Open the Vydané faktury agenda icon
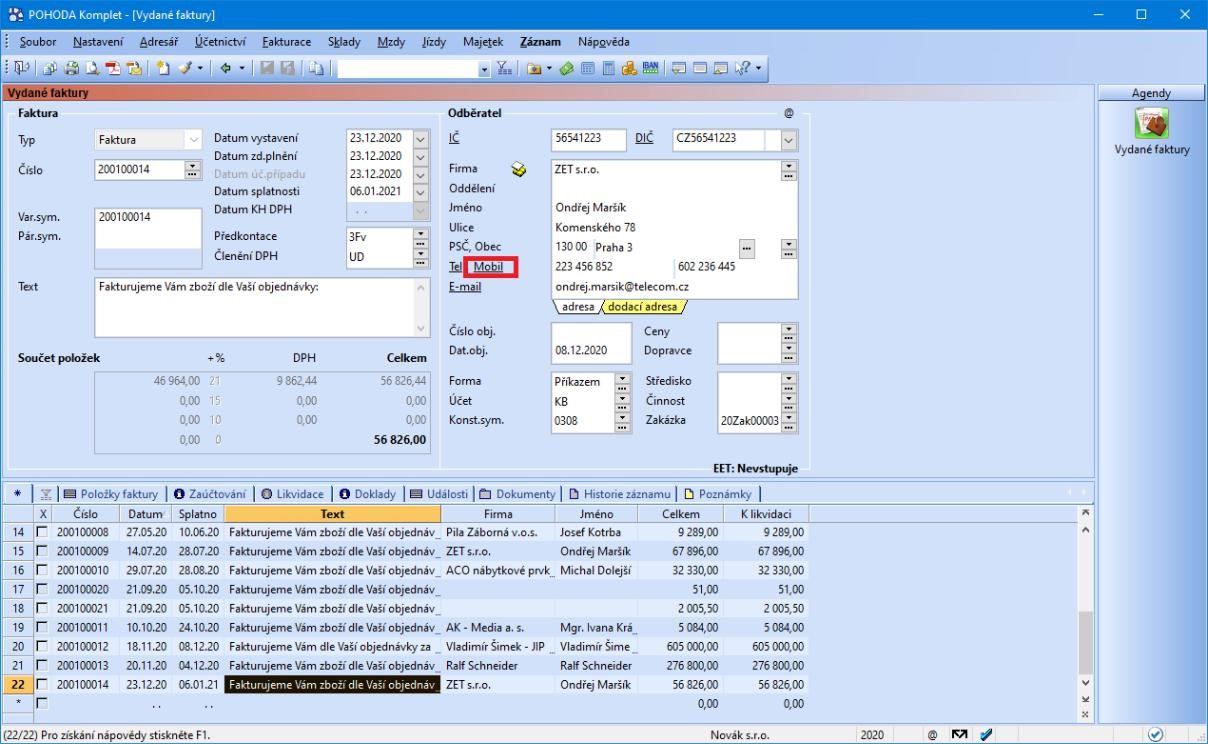The width and height of the screenshot is (1208, 744). 1152,122
